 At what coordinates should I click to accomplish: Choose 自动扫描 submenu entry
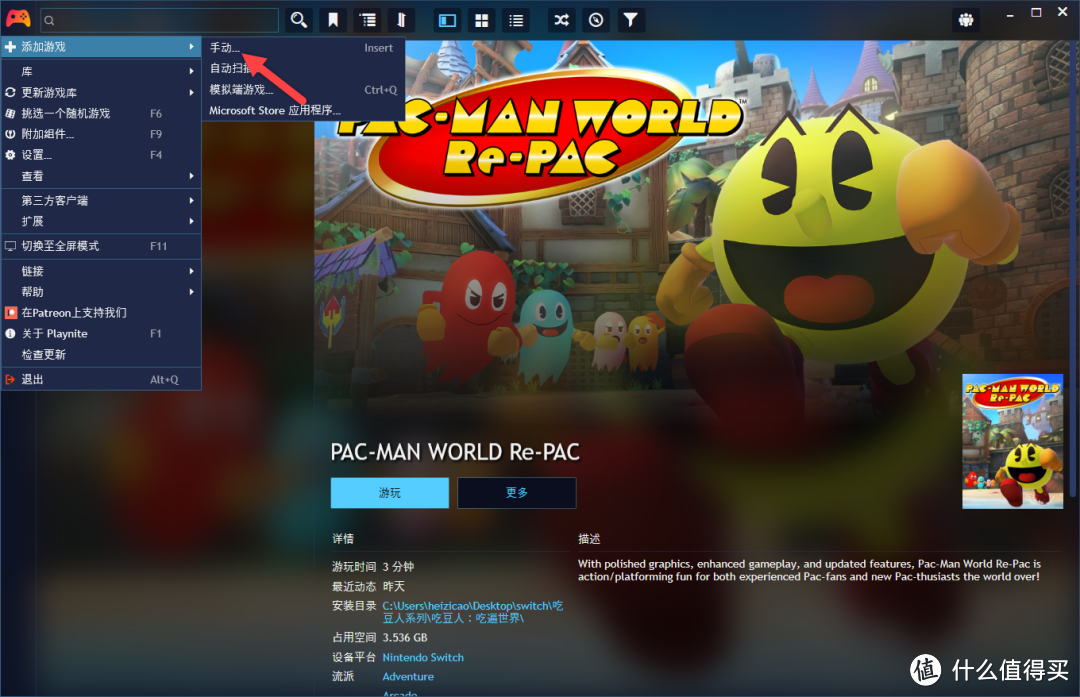click(303, 68)
